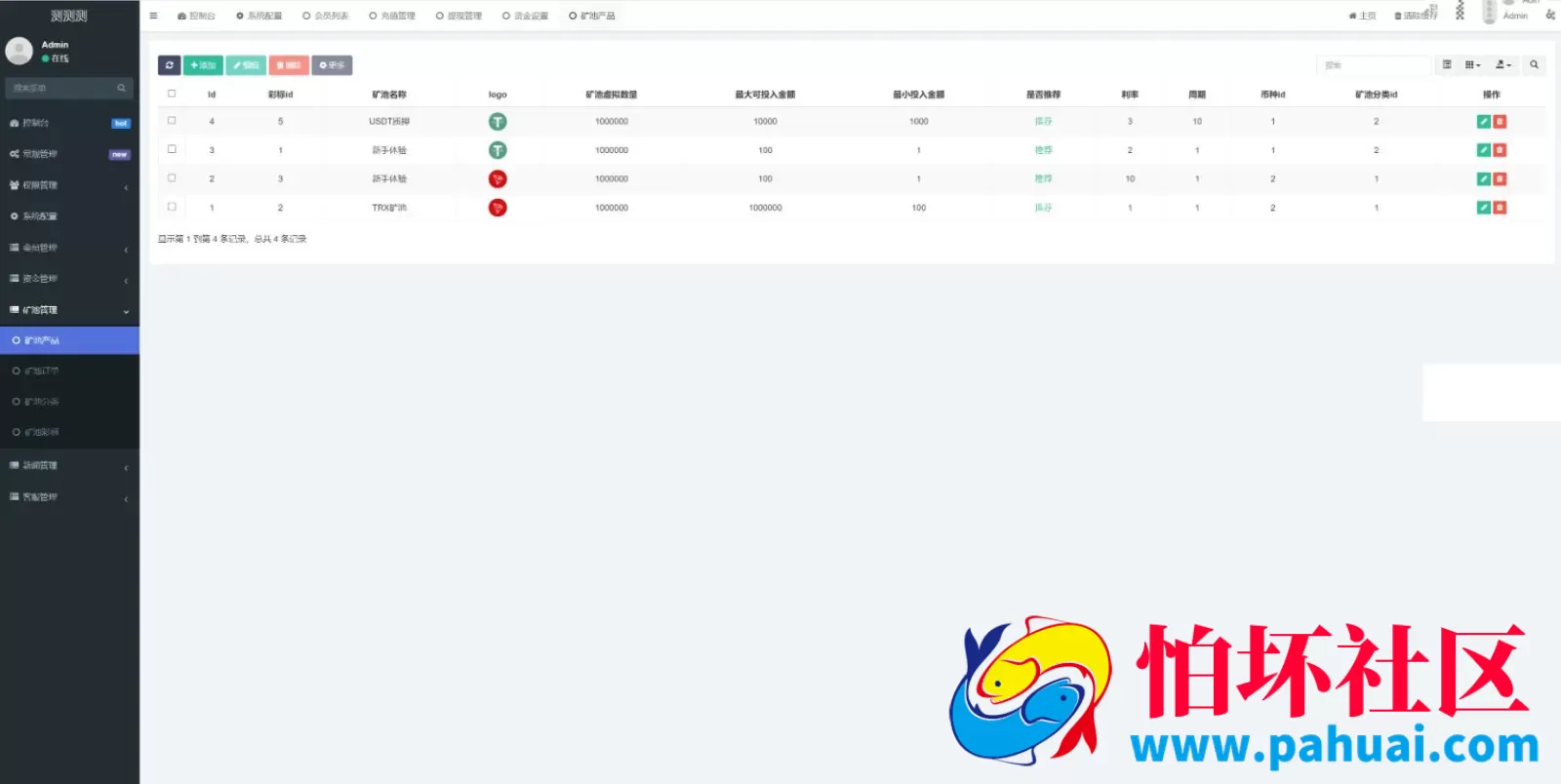The height and width of the screenshot is (784, 1561).
Task: Select 矿池产品 item in sidebar submenu
Action: 69,340
